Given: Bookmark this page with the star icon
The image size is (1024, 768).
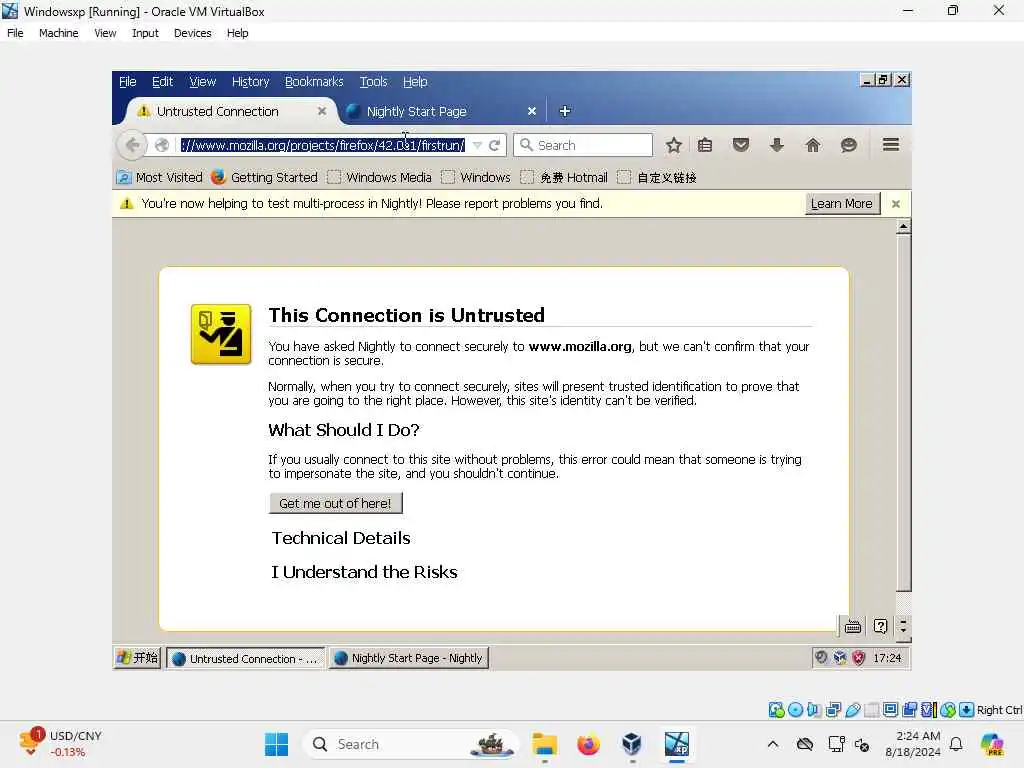Looking at the screenshot, I should [x=673, y=145].
